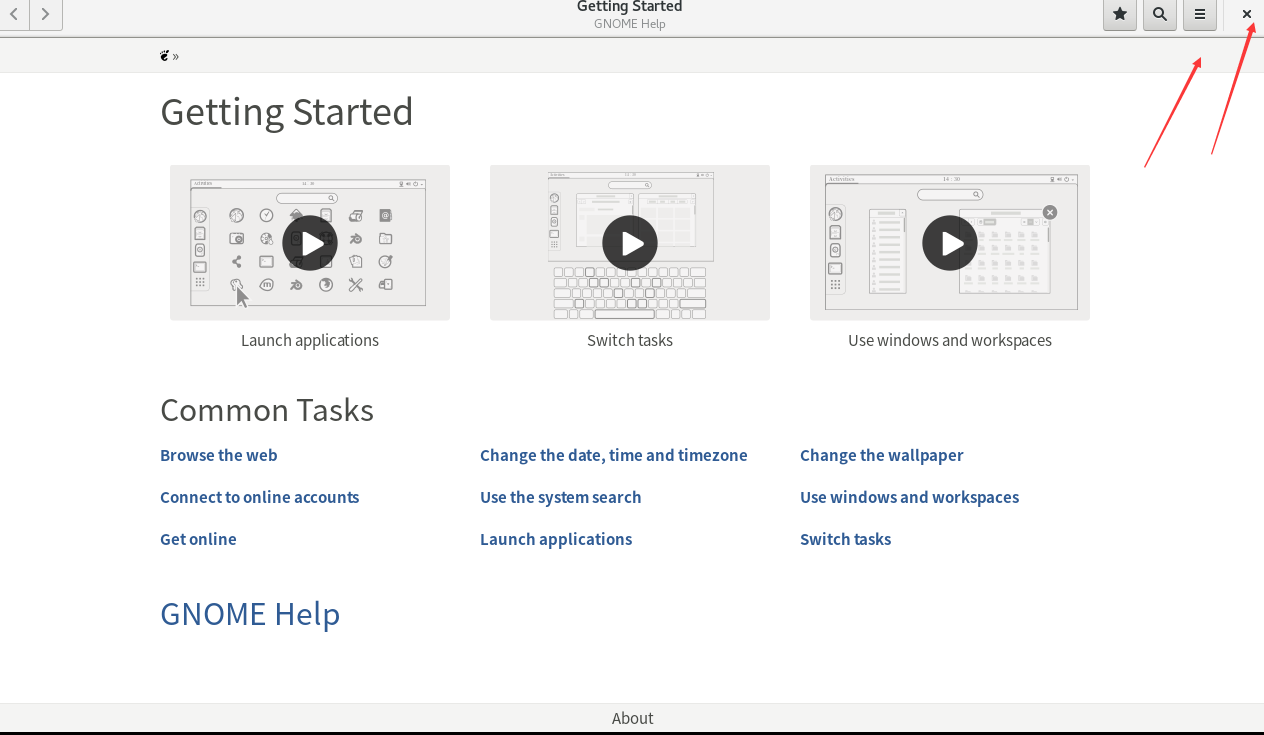Open the Get online link
The height and width of the screenshot is (735, 1264).
pyautogui.click(x=198, y=539)
